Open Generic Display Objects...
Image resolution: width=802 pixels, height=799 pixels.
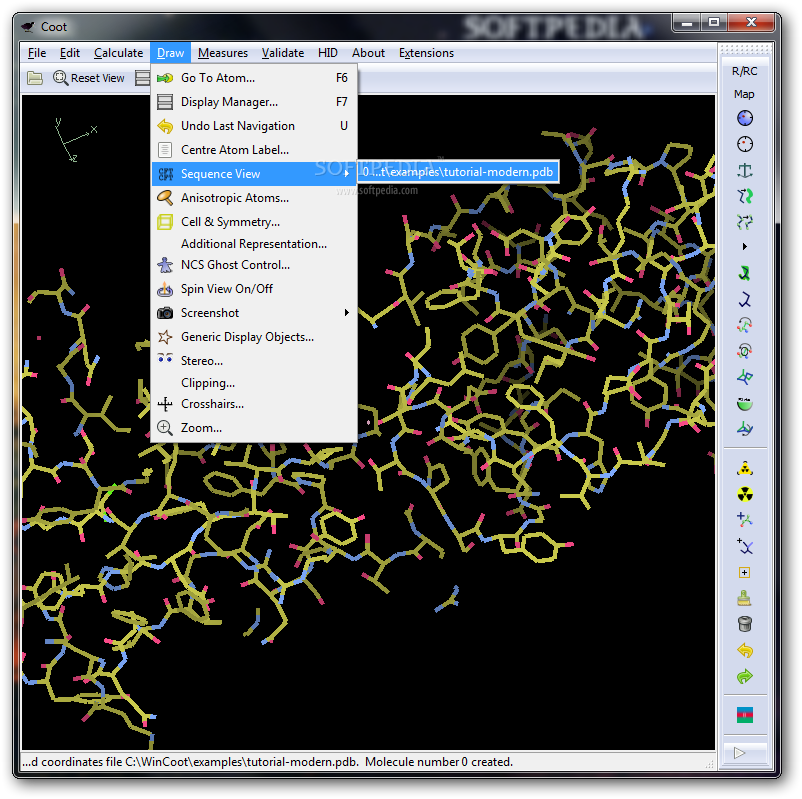(254, 337)
